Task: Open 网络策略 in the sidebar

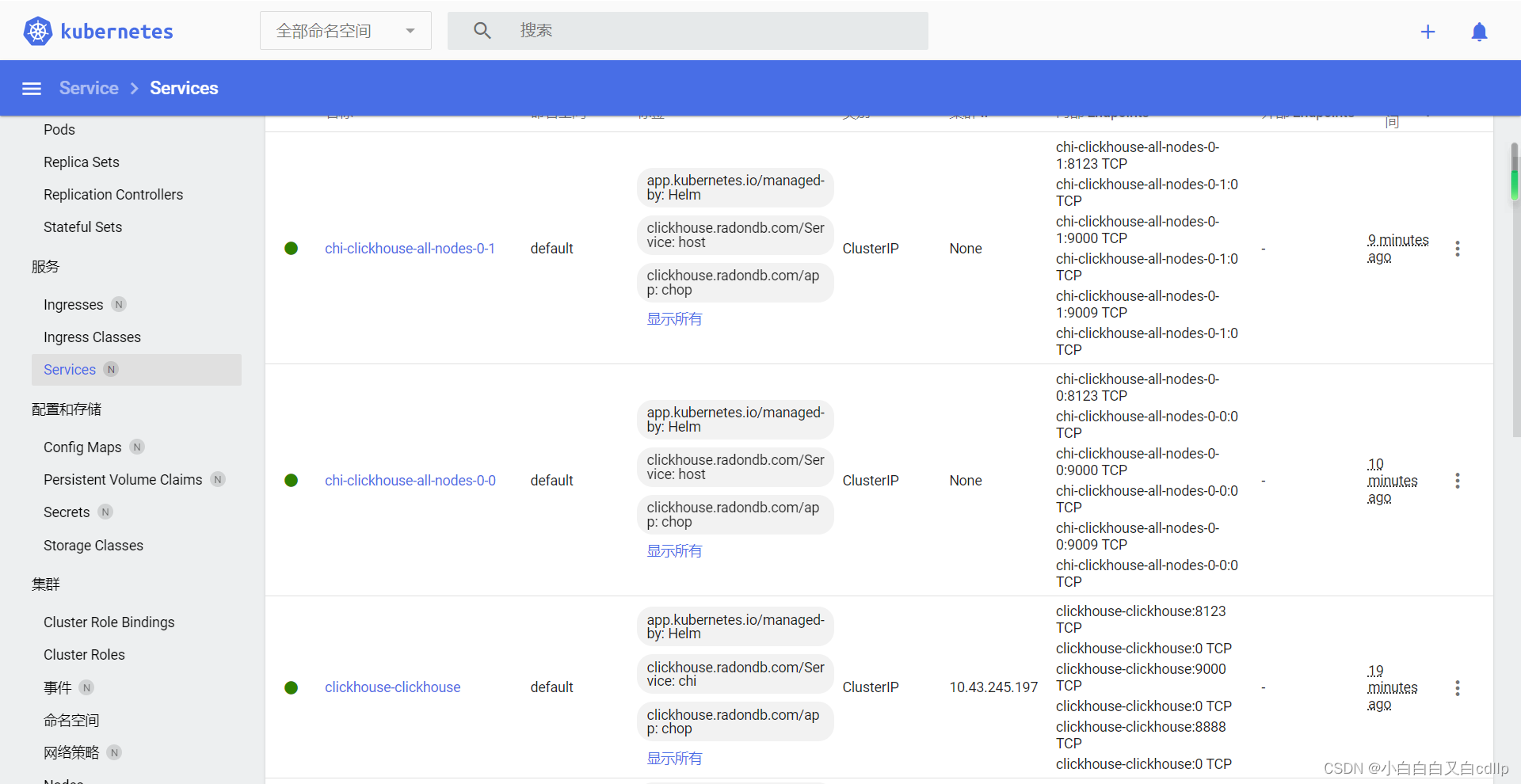Action: [x=71, y=753]
